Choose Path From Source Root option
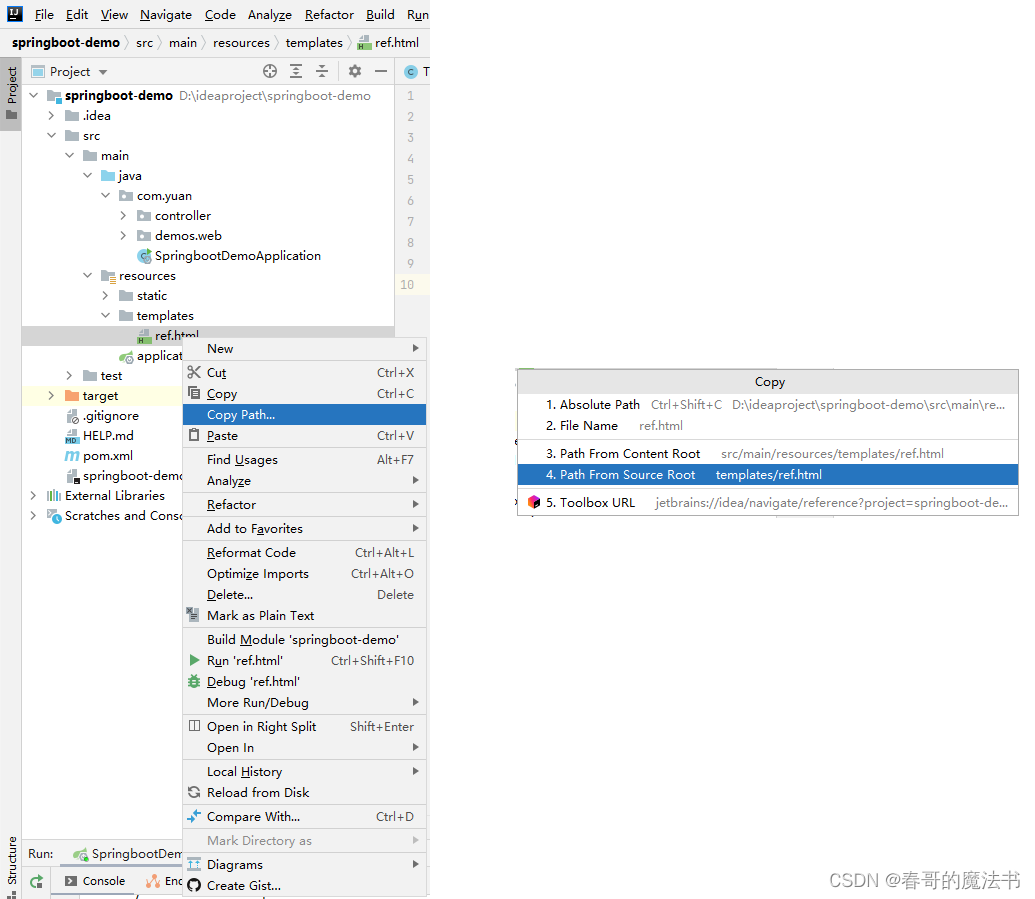The image size is (1035, 899). click(x=627, y=475)
